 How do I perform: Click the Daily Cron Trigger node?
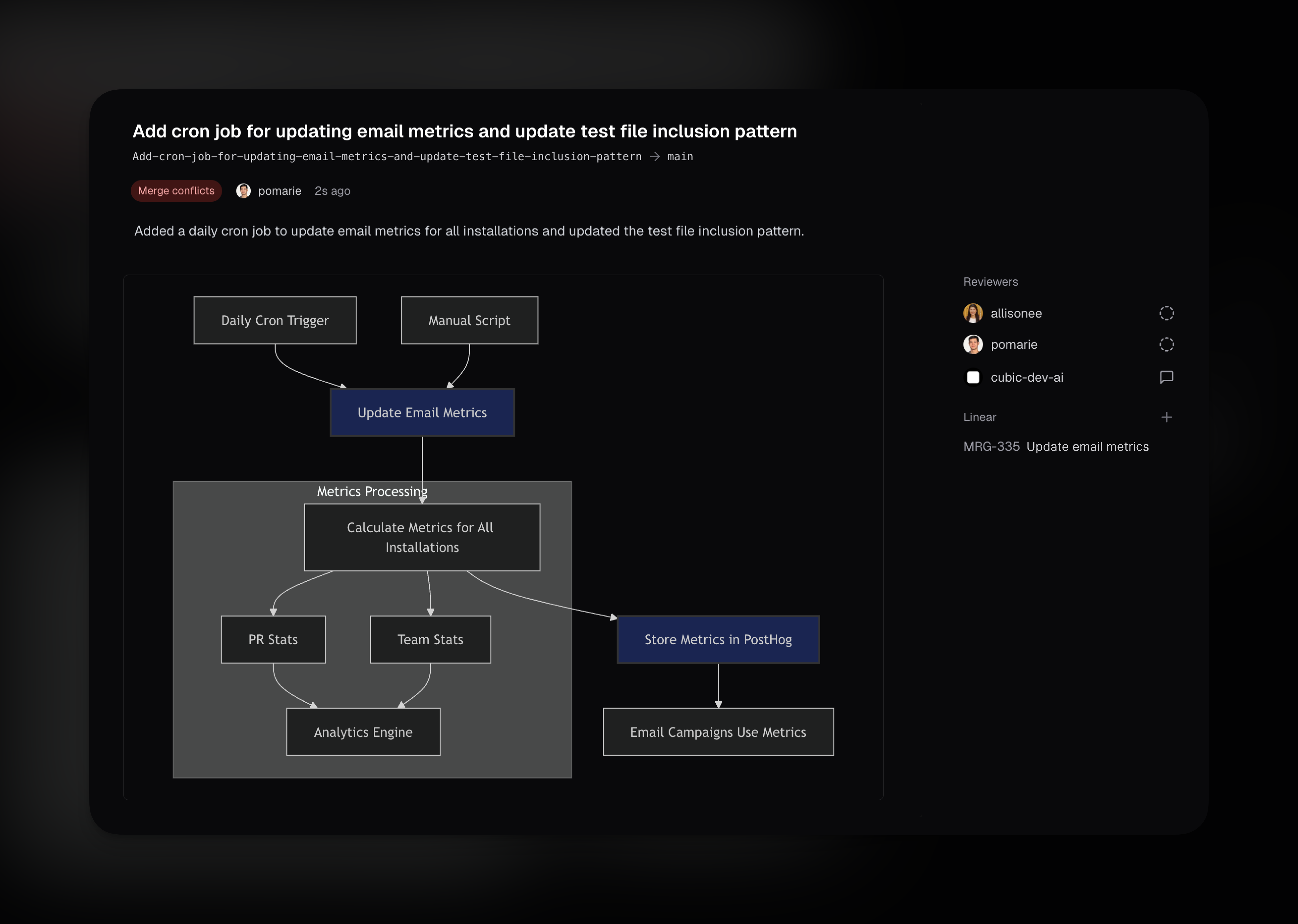click(x=275, y=320)
